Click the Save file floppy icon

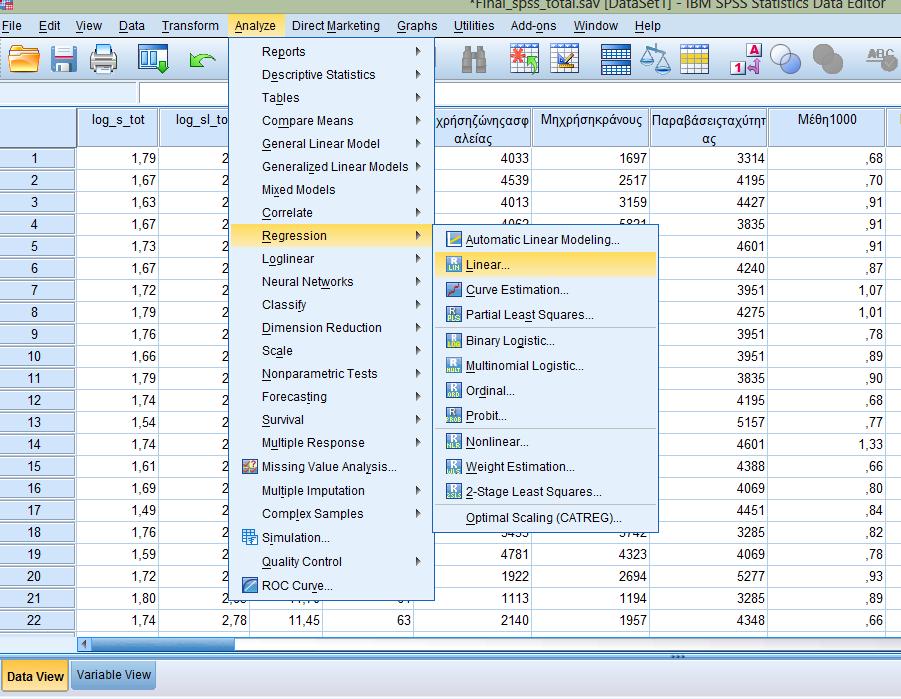pos(64,59)
